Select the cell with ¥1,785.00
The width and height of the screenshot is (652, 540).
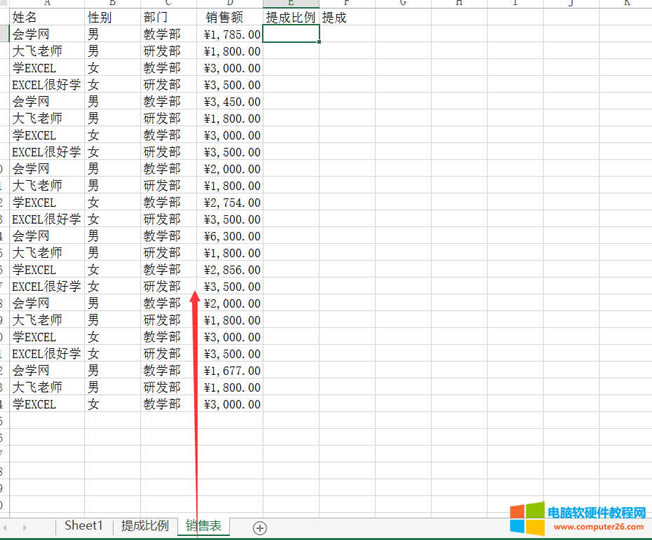click(x=230, y=34)
